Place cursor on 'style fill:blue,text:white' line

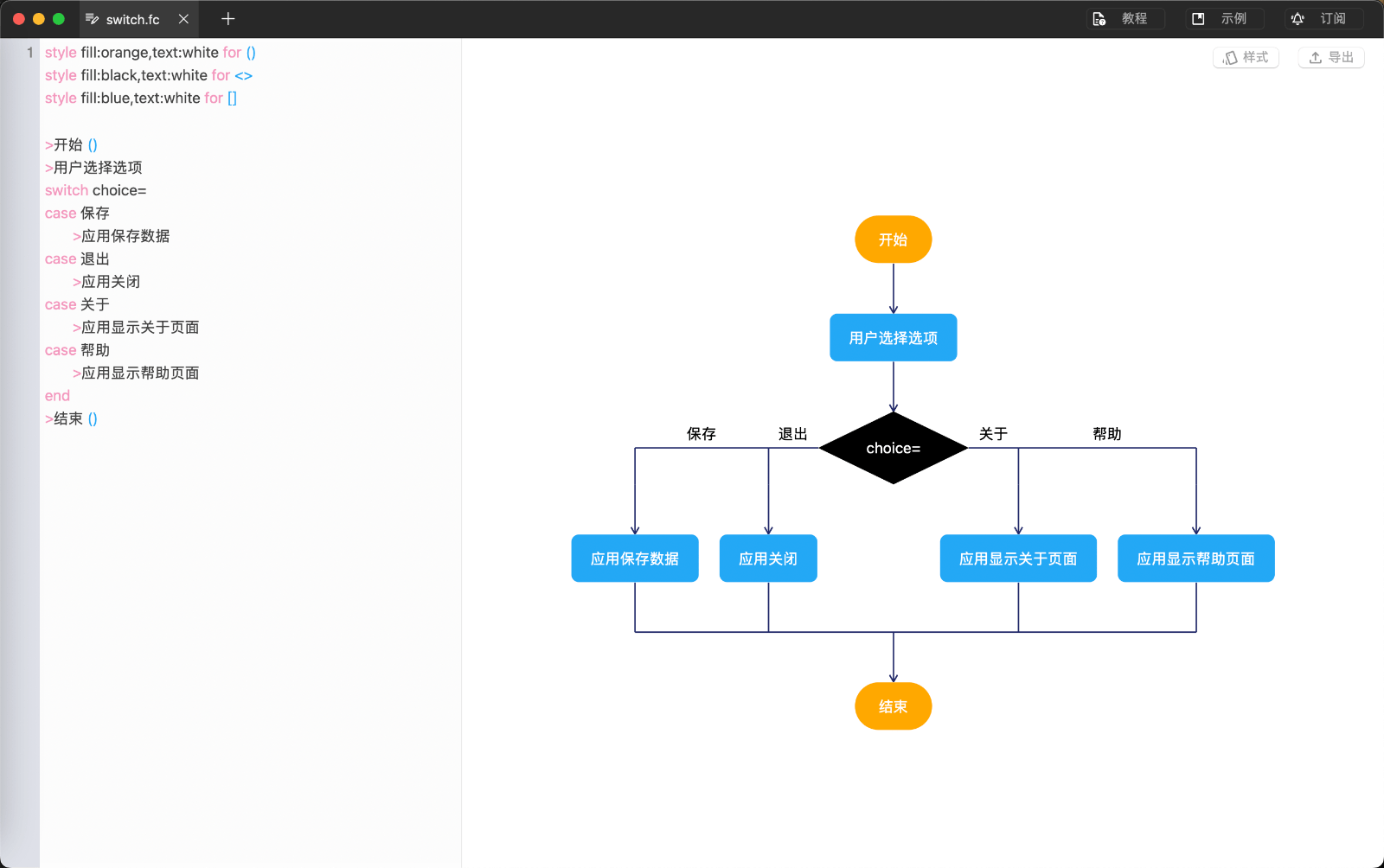[141, 99]
